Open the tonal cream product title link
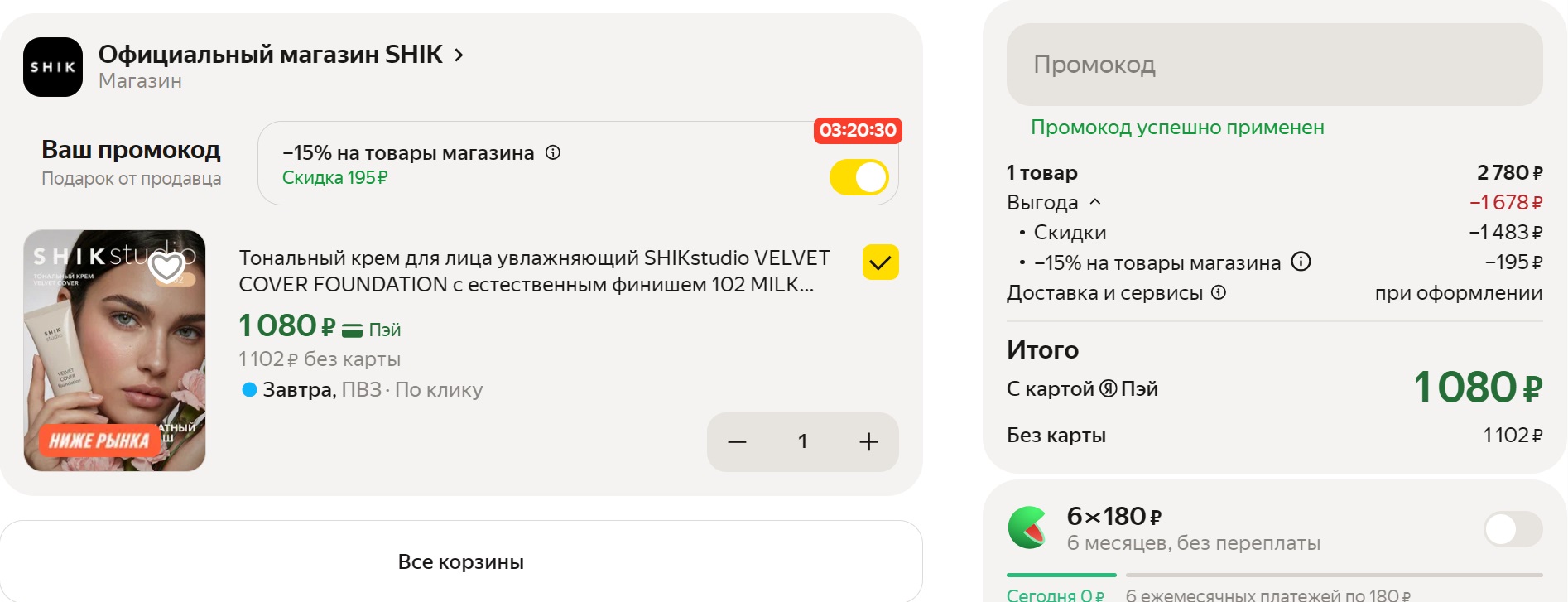The image size is (1568, 602). coord(533,271)
